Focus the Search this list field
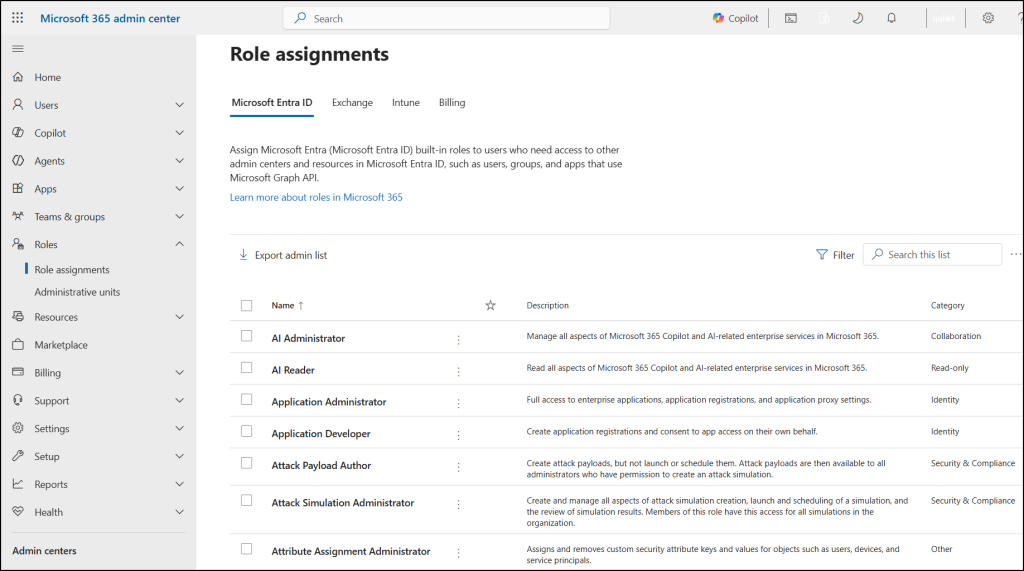Viewport: 1024px width, 571px height. [932, 254]
